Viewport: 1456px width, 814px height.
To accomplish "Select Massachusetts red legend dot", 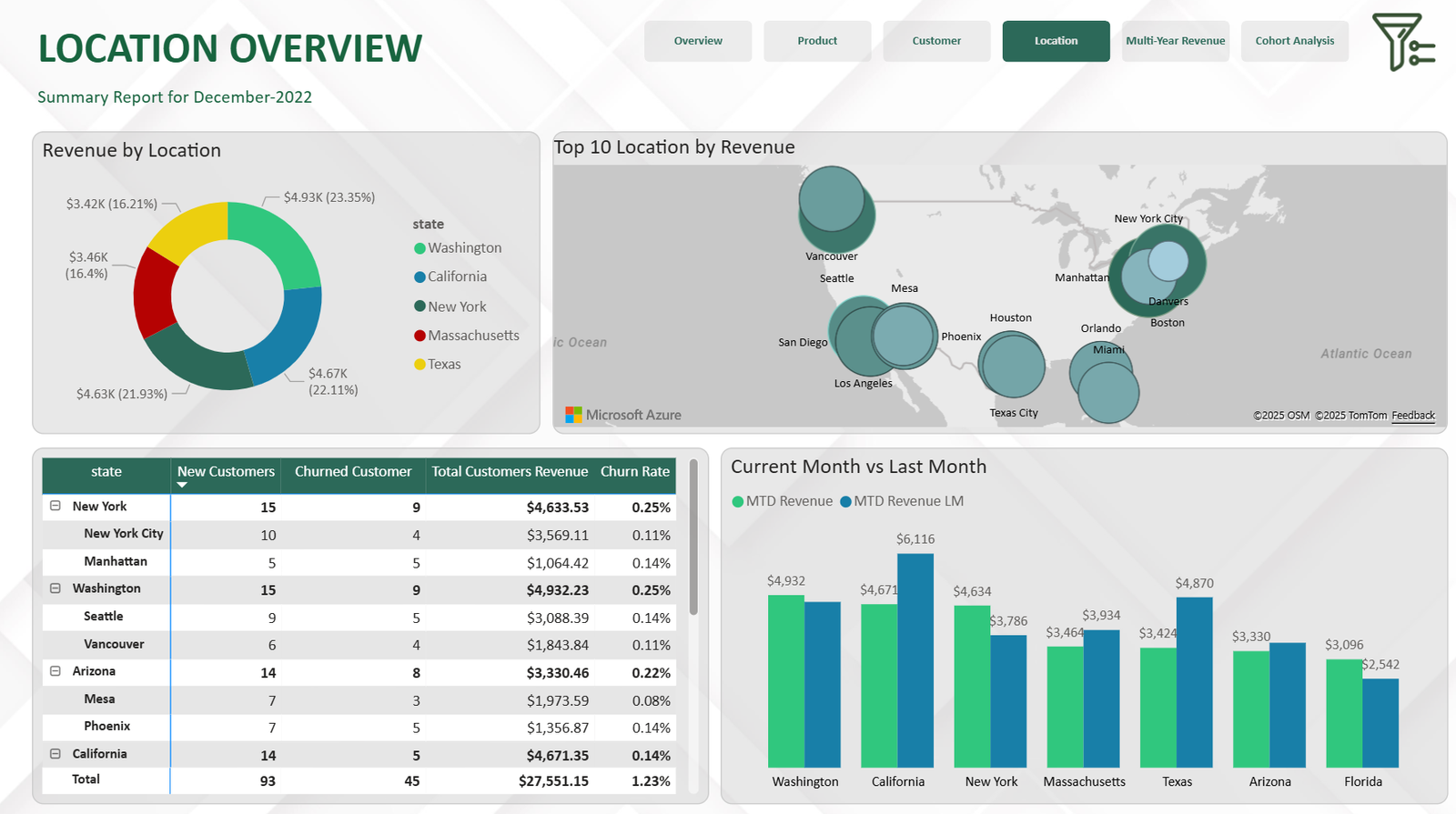I will 420,336.
